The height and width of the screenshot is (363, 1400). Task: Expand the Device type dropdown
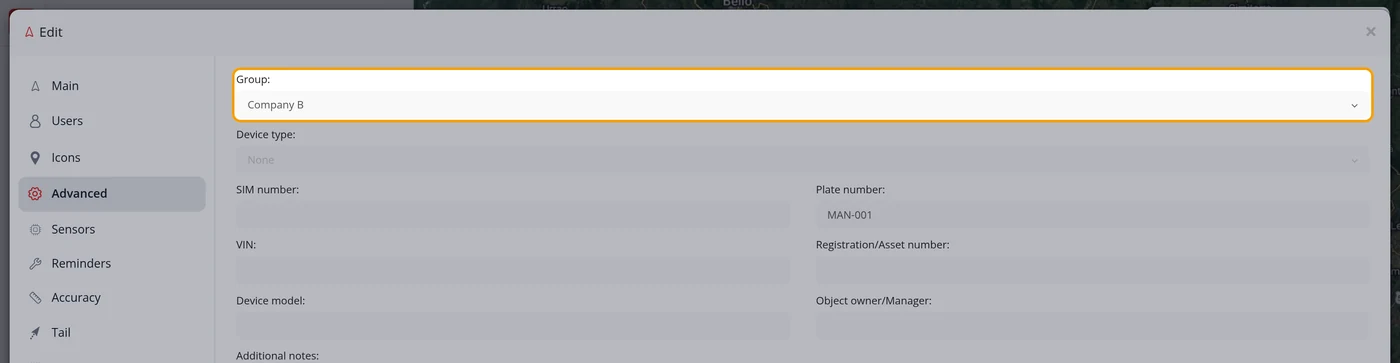click(803, 160)
